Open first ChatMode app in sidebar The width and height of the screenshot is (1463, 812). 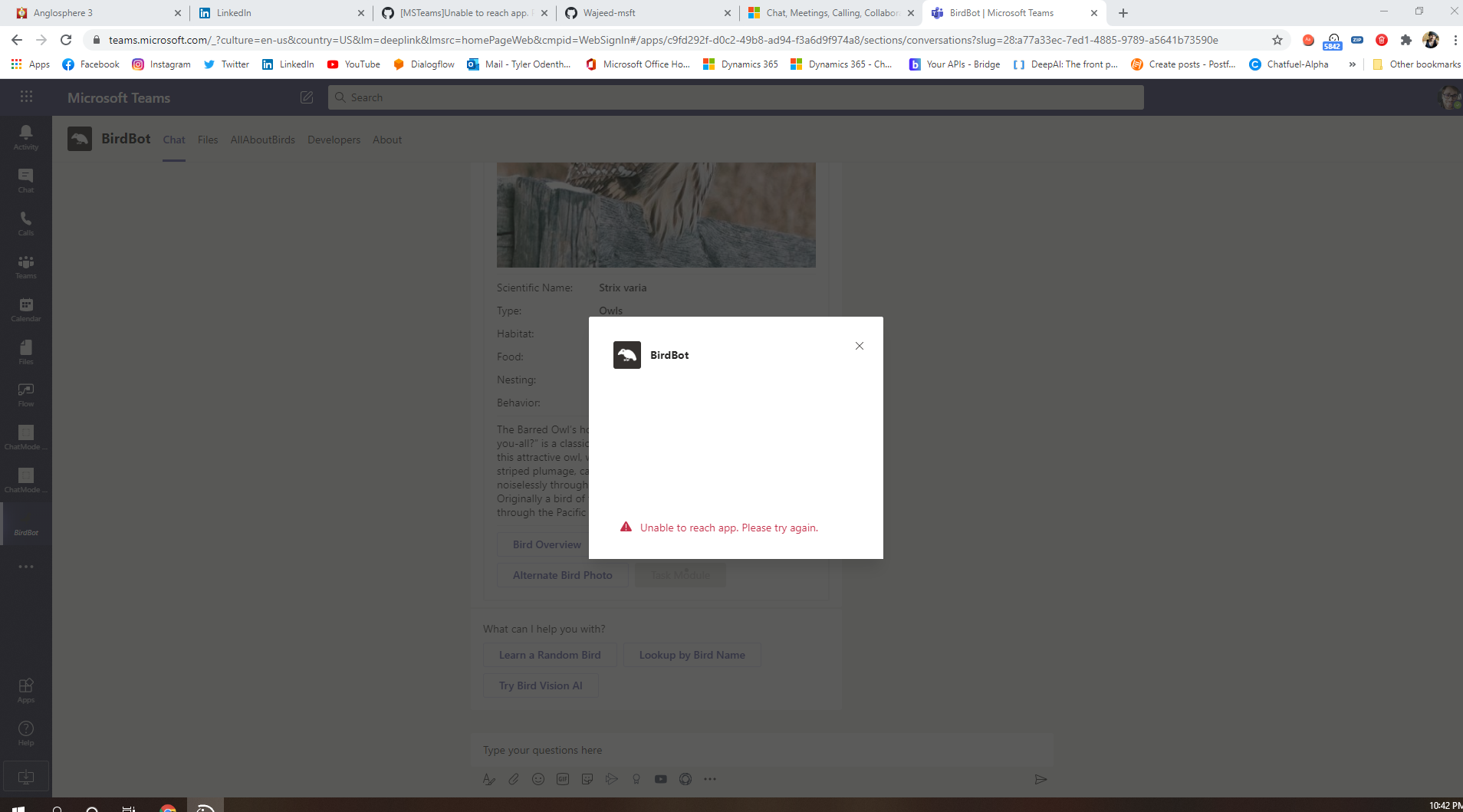point(26,437)
